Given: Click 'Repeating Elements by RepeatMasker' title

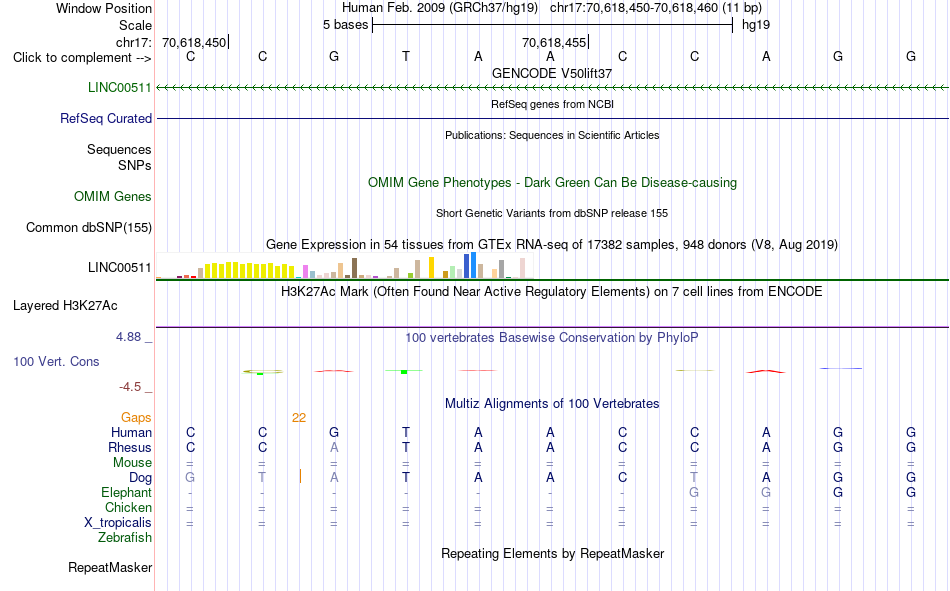Looking at the screenshot, I should 552,553.
